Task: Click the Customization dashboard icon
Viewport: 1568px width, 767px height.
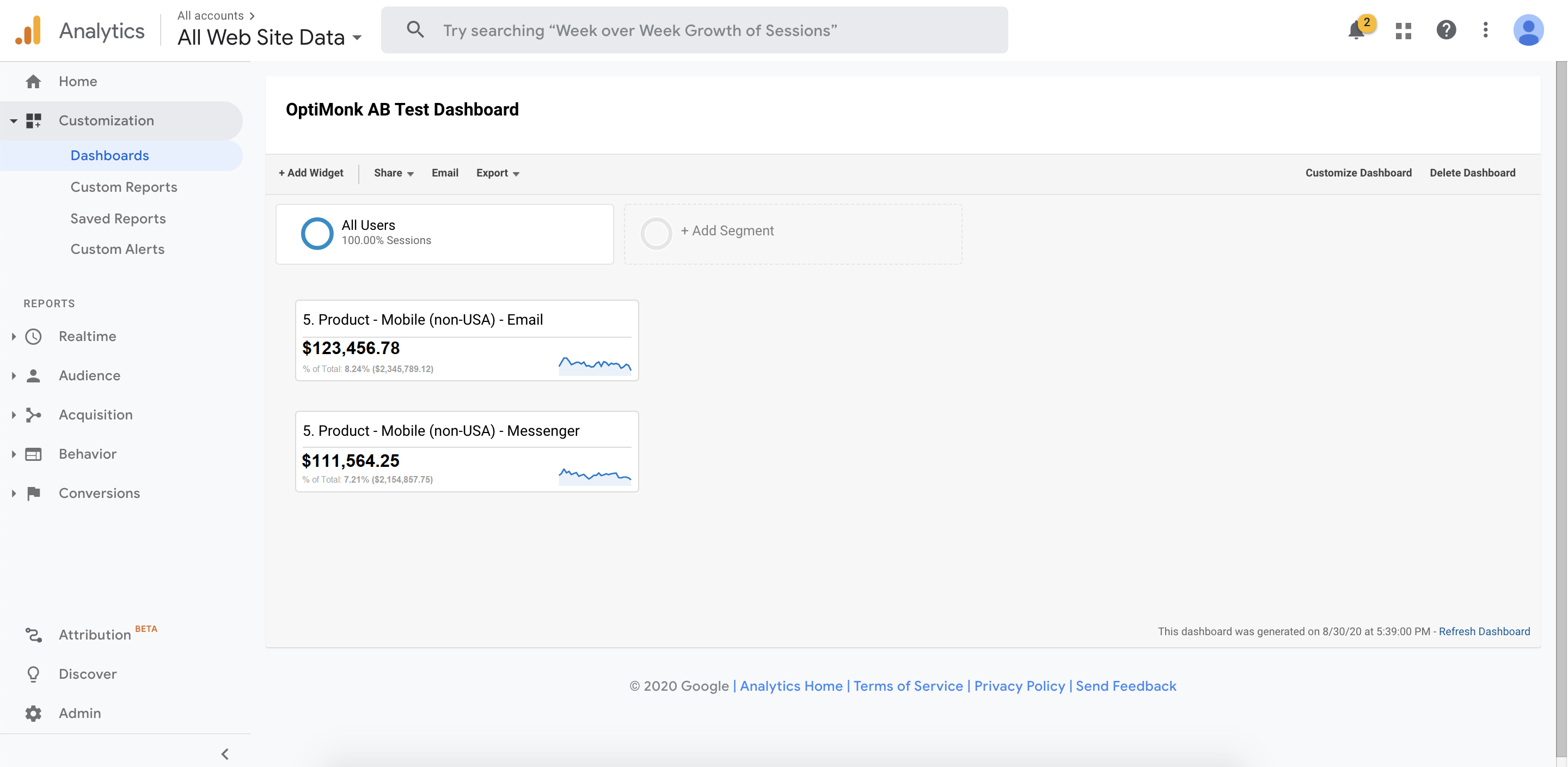Action: pos(33,120)
